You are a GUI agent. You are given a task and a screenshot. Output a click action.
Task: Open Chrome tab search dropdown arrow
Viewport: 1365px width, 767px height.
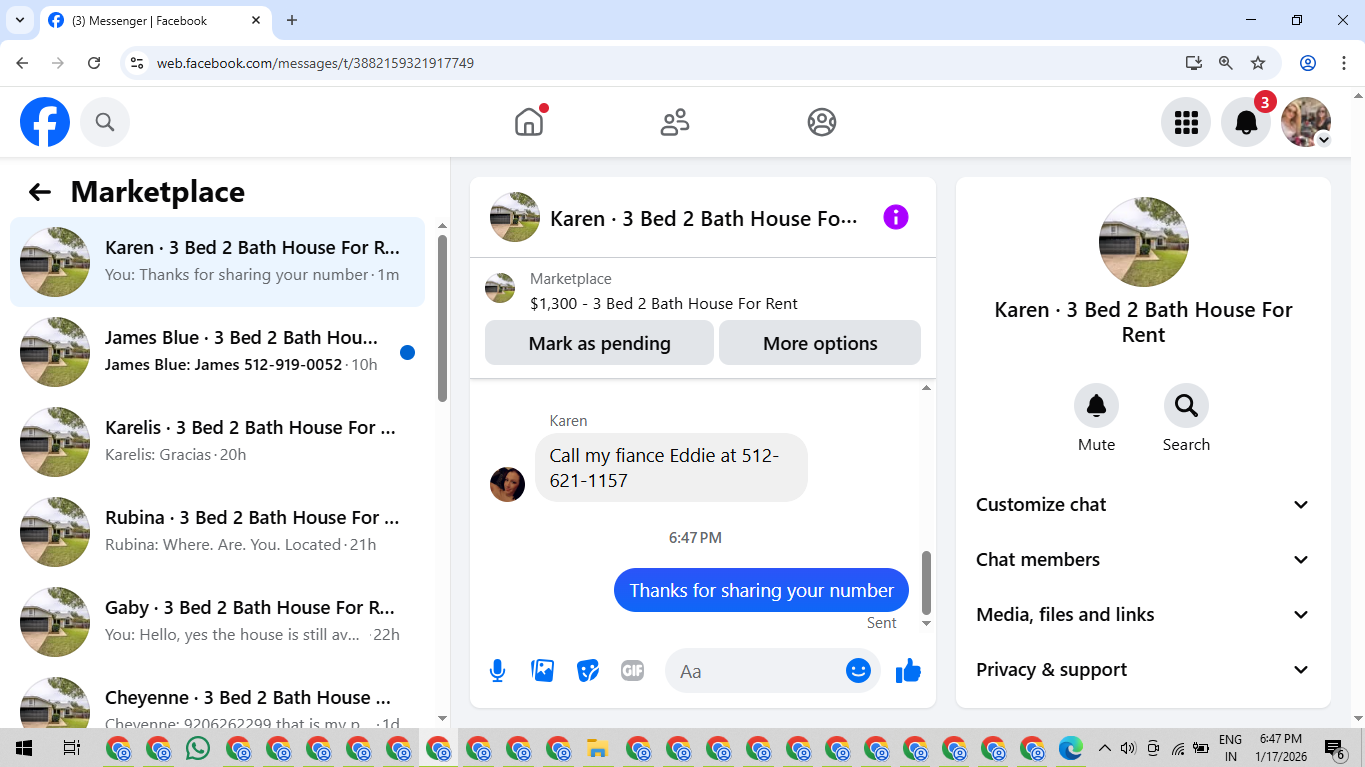(x=20, y=20)
